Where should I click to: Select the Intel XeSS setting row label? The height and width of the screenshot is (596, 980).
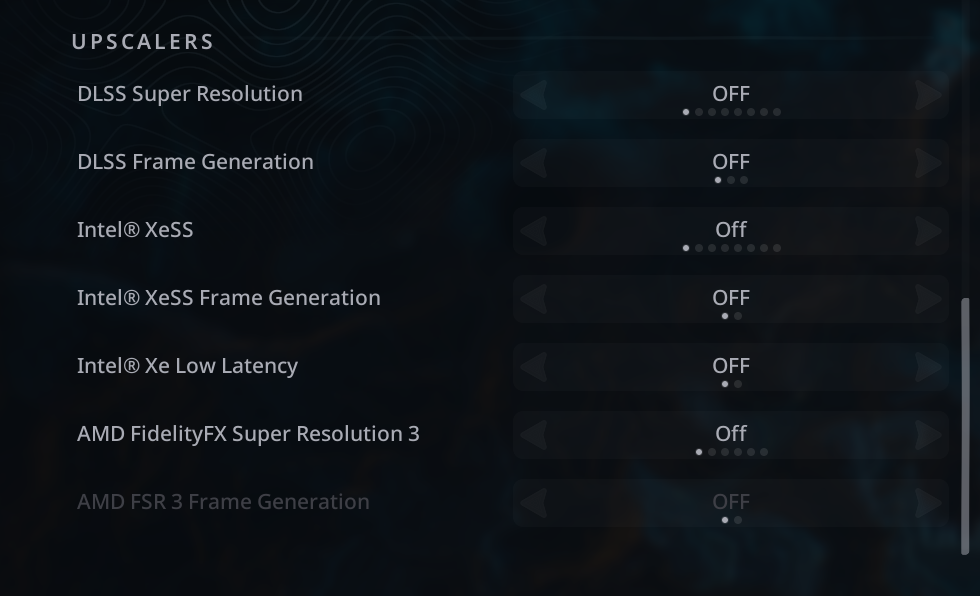pyautogui.click(x=135, y=230)
